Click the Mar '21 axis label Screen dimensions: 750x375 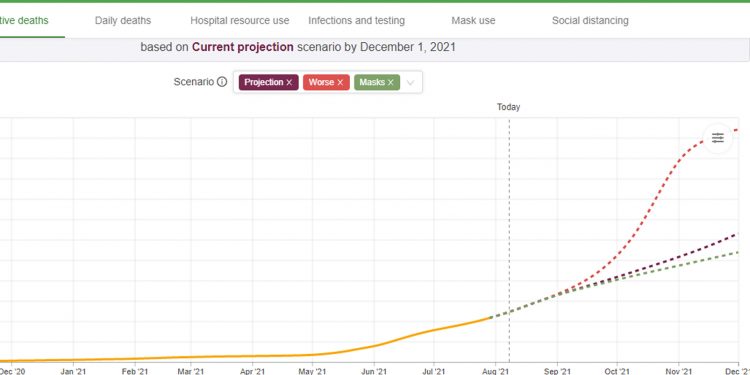coord(191,371)
